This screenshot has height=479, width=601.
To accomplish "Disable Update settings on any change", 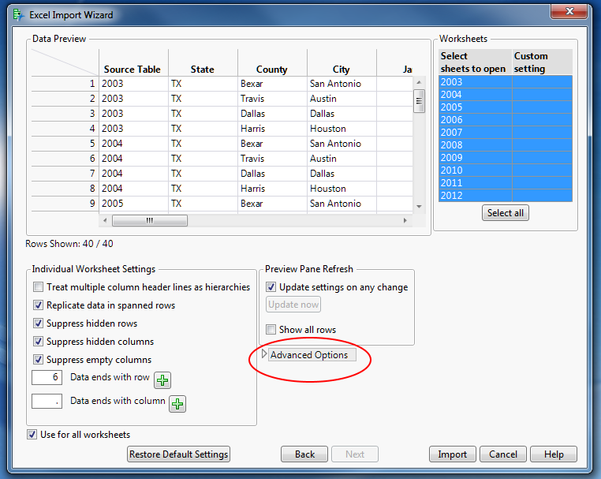I will coord(271,287).
